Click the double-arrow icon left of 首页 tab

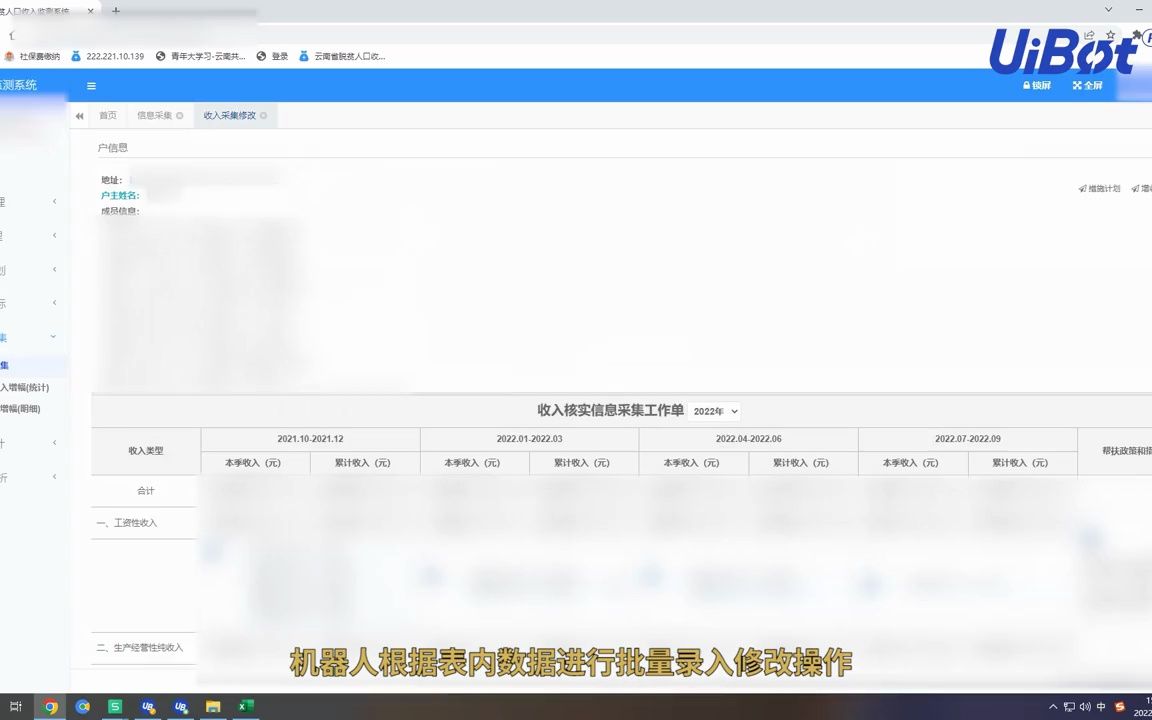(79, 115)
